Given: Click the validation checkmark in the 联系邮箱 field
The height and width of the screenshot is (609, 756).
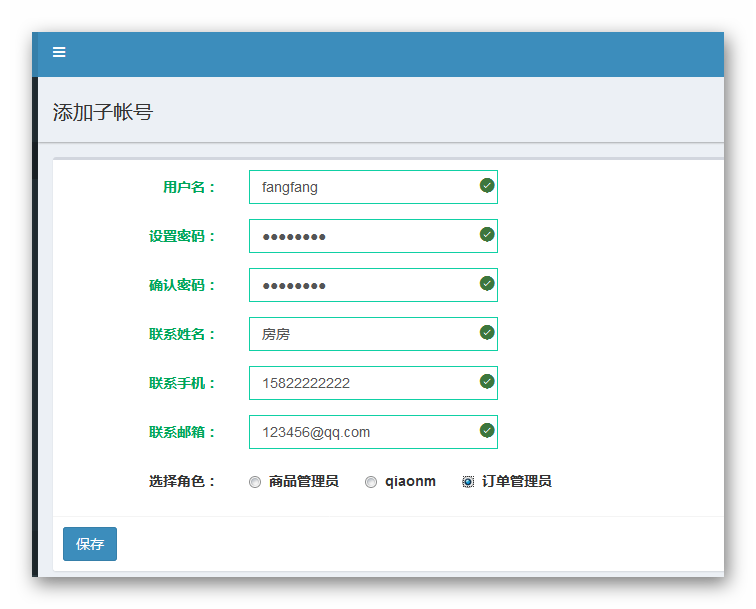Looking at the screenshot, I should pos(487,430).
